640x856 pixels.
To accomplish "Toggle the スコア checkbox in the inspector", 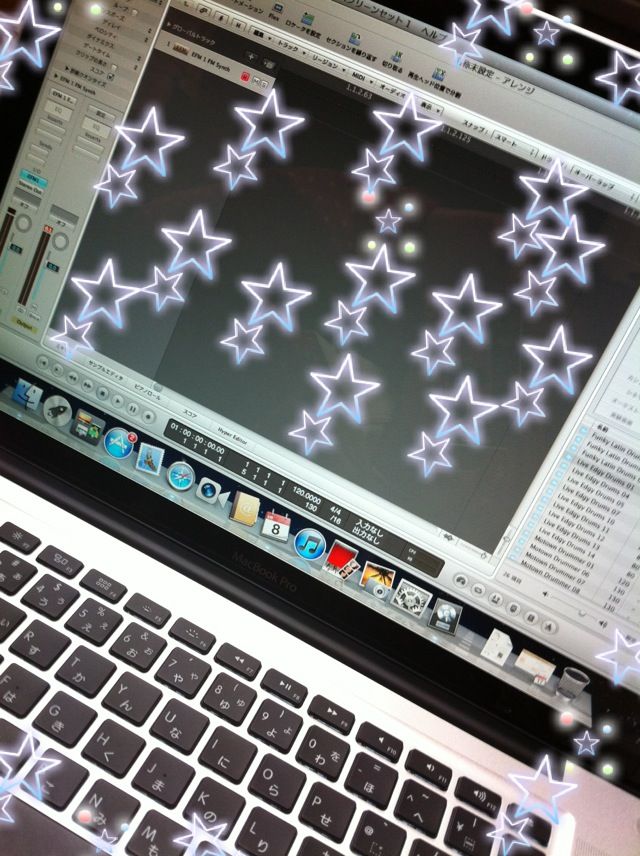I will pos(110,76).
